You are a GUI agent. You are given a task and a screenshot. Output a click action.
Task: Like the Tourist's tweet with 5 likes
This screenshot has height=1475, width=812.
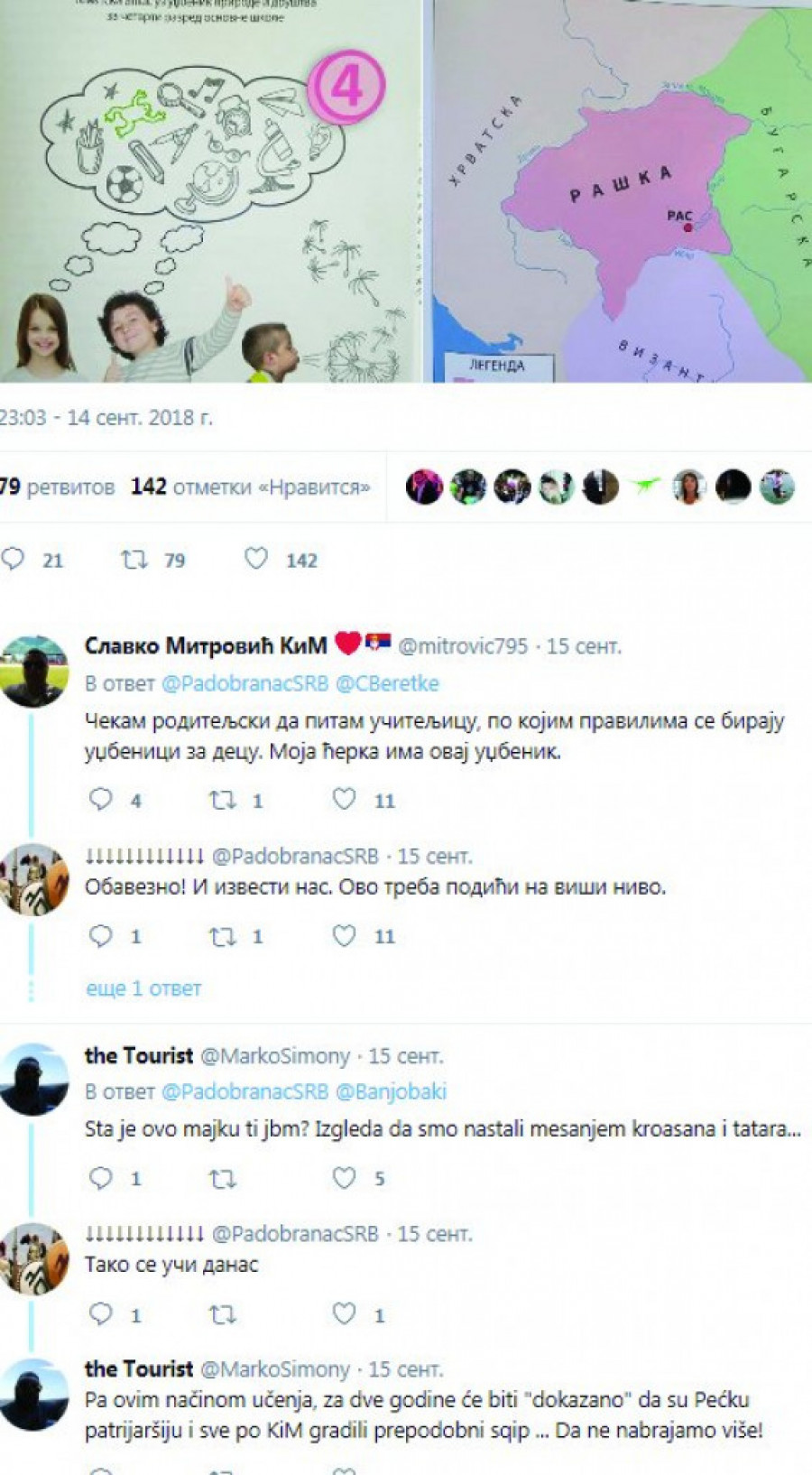click(345, 1177)
